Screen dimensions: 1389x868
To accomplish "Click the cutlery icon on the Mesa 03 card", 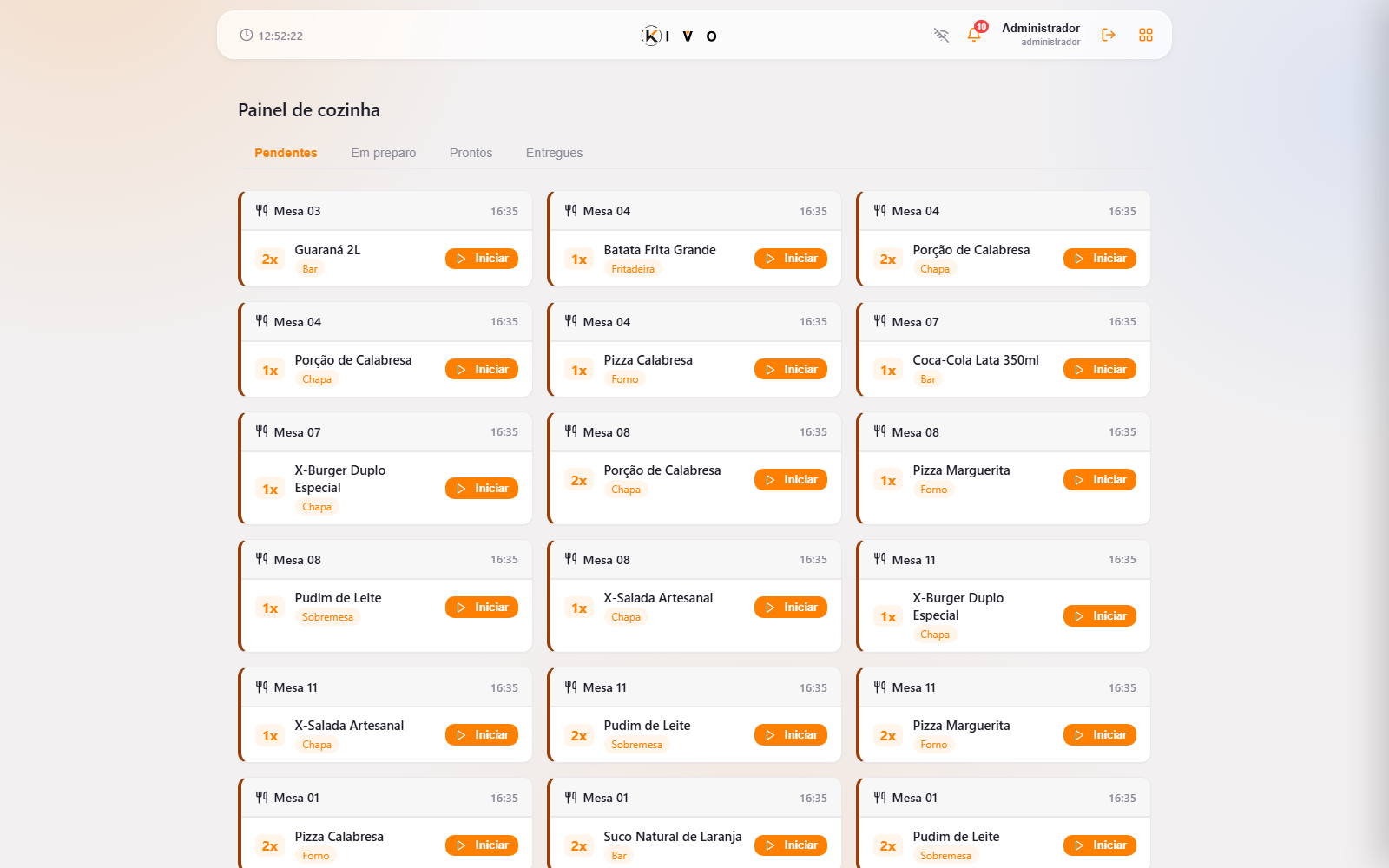I will (x=261, y=210).
